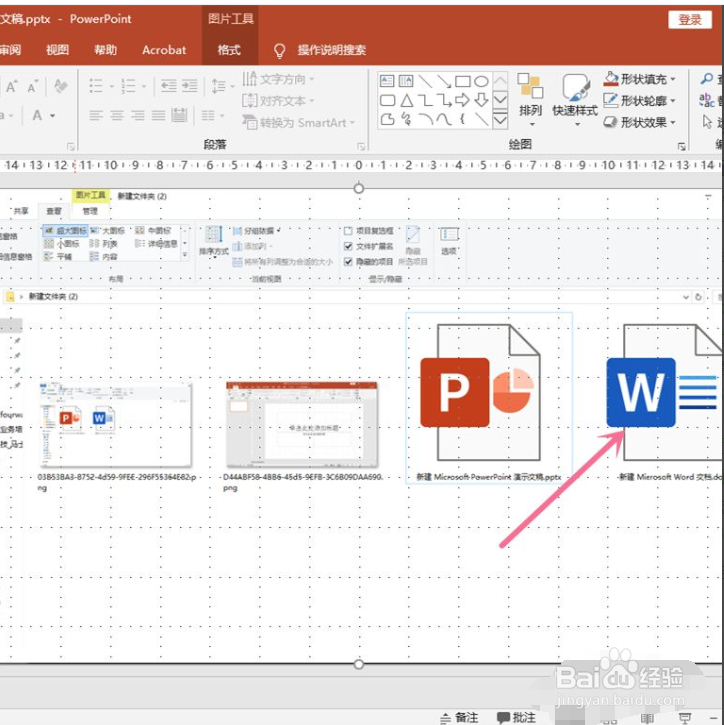Center the text alignment
This screenshot has width=724, height=725.
click(117, 115)
